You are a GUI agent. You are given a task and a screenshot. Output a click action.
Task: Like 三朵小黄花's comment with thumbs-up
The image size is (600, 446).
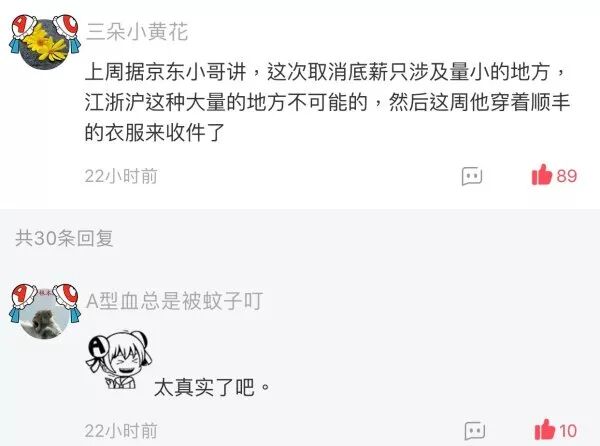[542, 175]
